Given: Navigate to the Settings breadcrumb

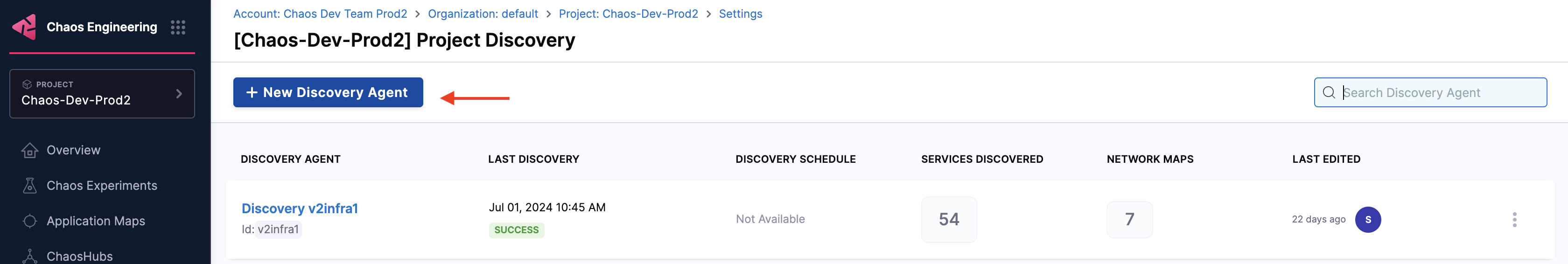Looking at the screenshot, I should click(x=740, y=14).
